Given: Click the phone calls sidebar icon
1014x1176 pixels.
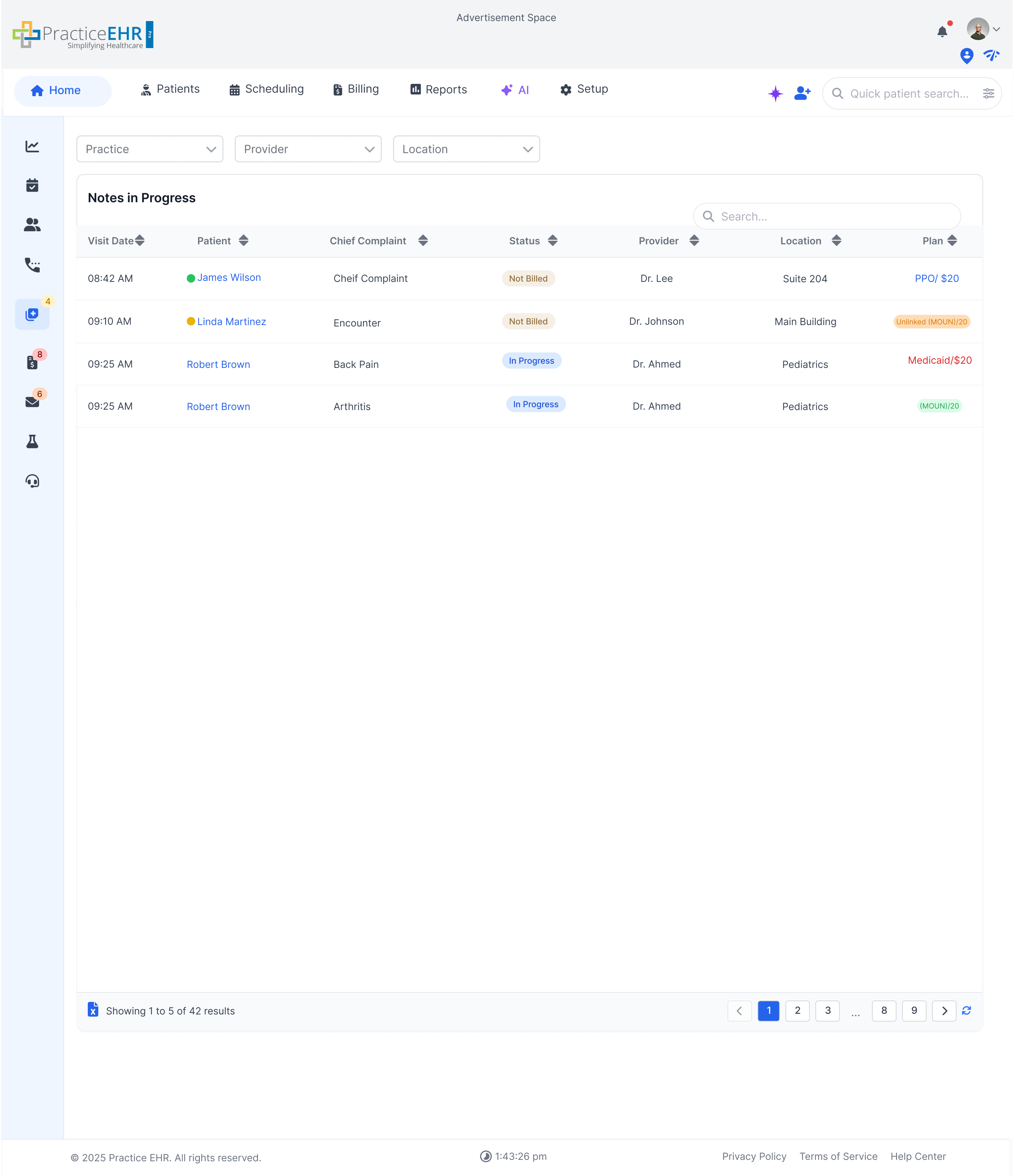Looking at the screenshot, I should (32, 265).
